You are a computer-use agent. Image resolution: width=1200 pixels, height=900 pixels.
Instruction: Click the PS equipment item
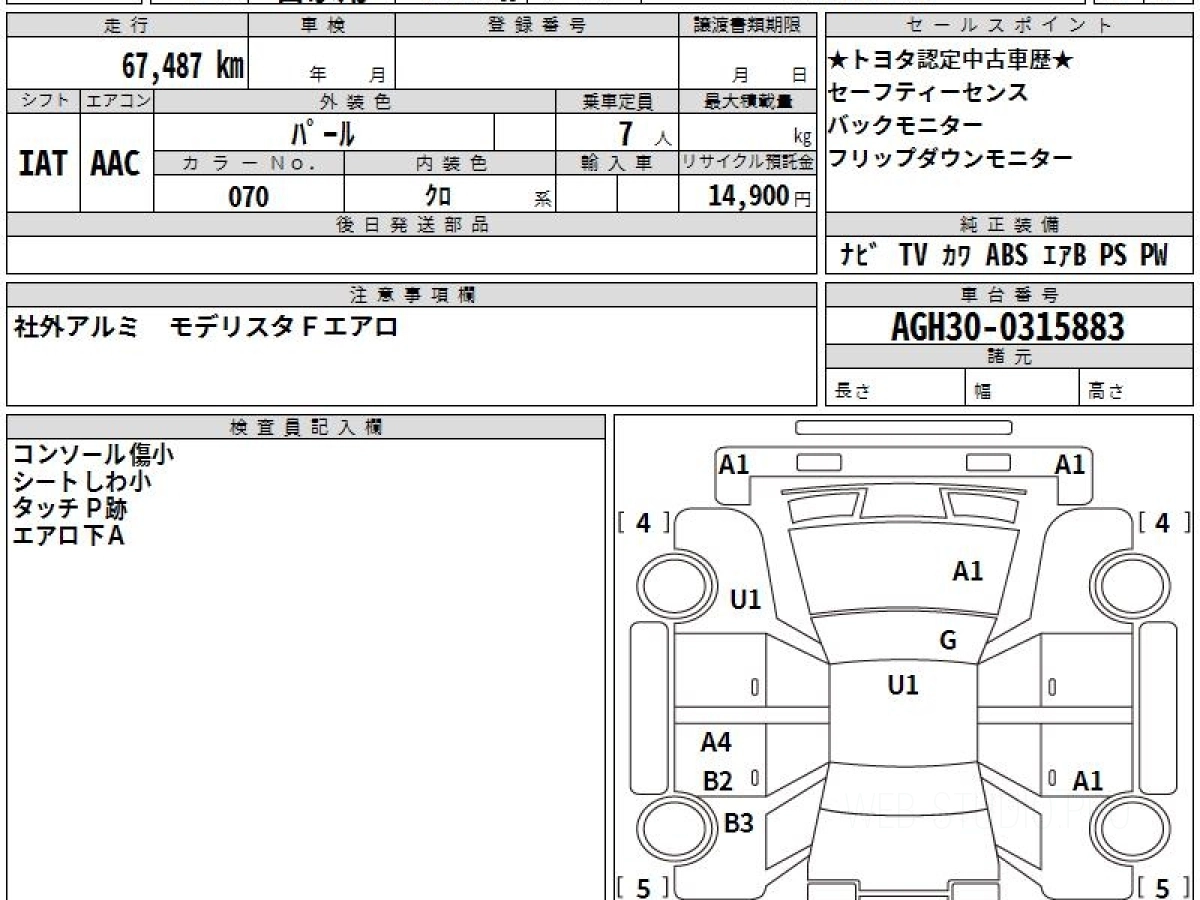[1113, 255]
